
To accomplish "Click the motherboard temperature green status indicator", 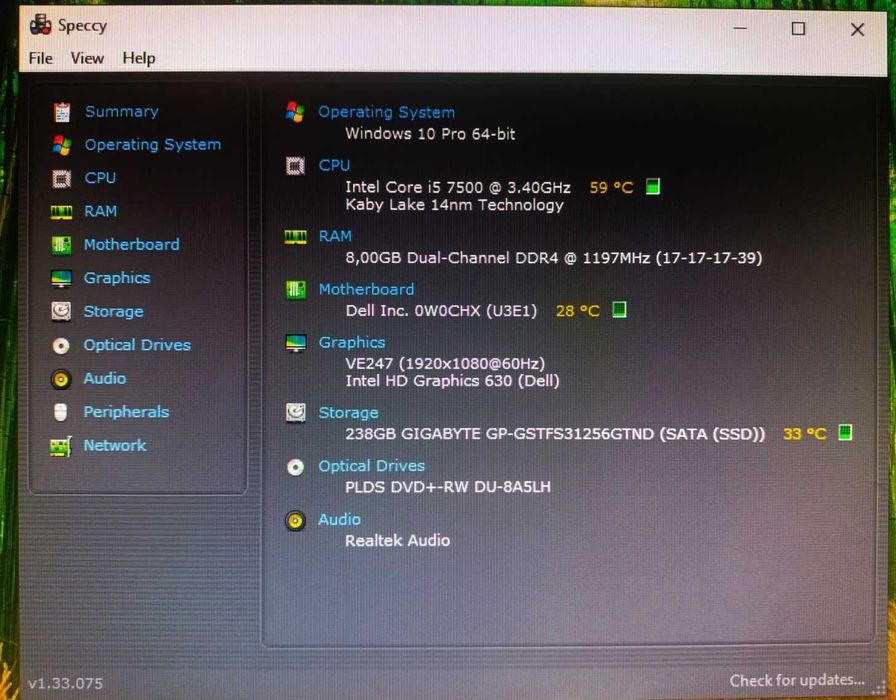I will pos(619,310).
